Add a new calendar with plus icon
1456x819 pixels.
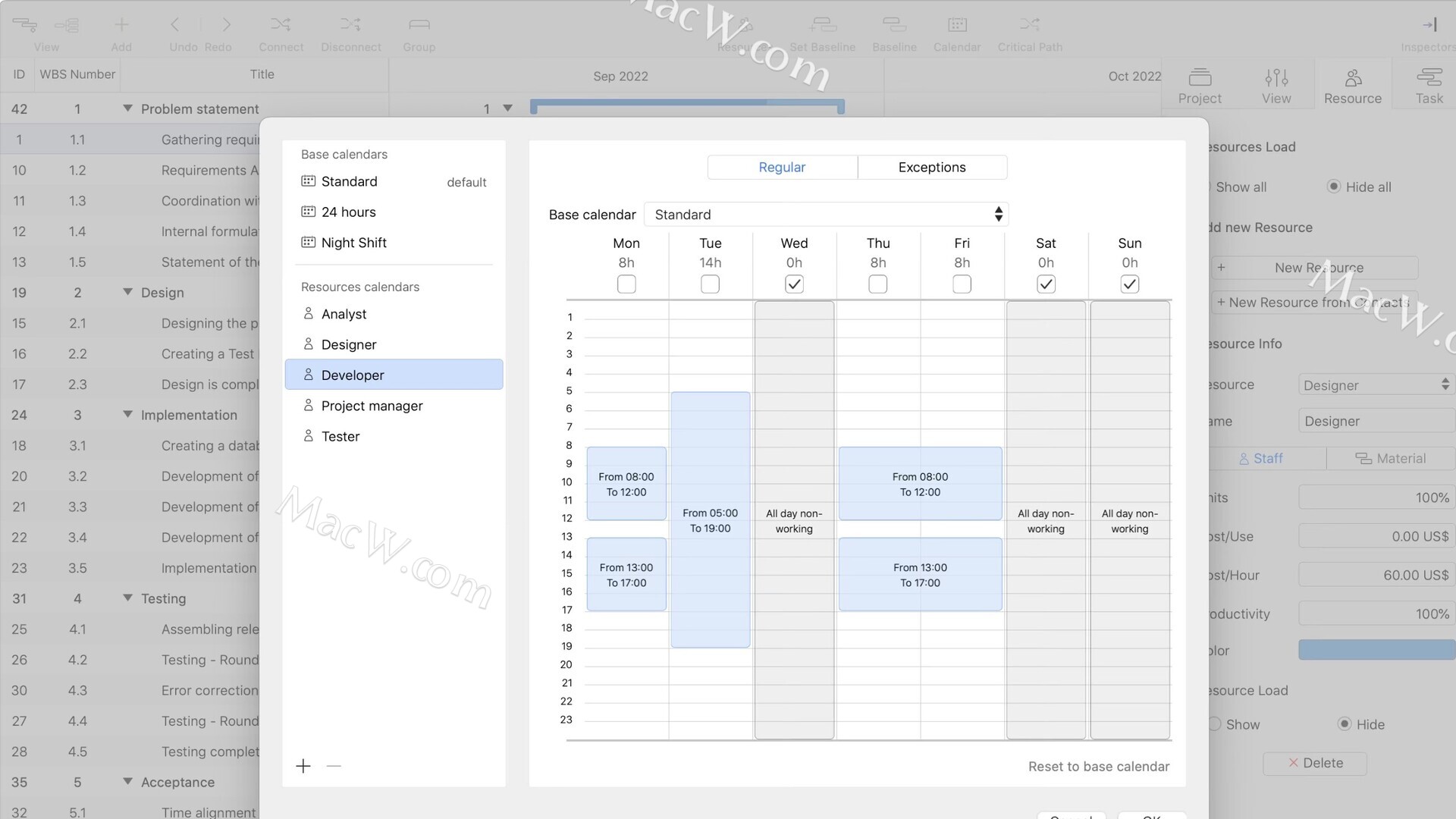coord(303,766)
